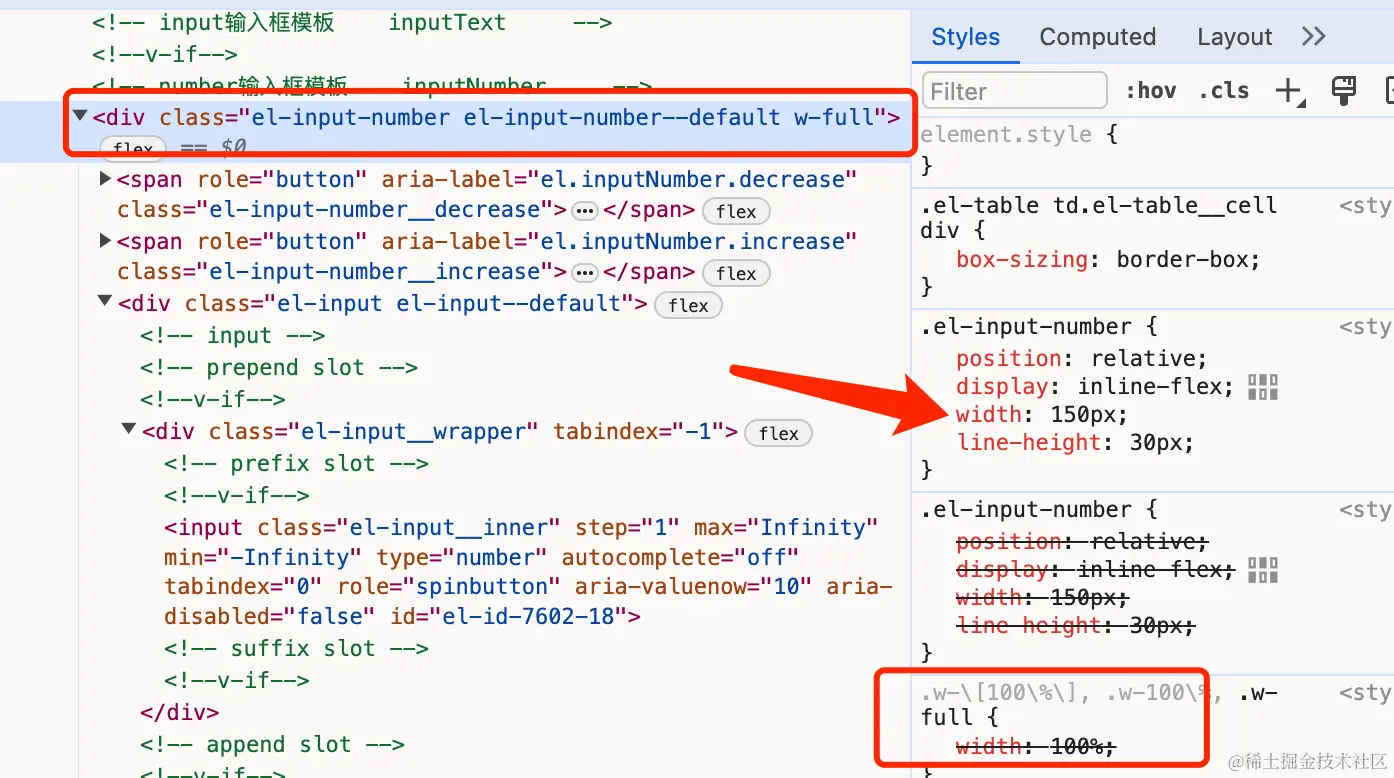
Task: Show more DevTools panel tabs via double chevron
Action: pyautogui.click(x=1313, y=37)
